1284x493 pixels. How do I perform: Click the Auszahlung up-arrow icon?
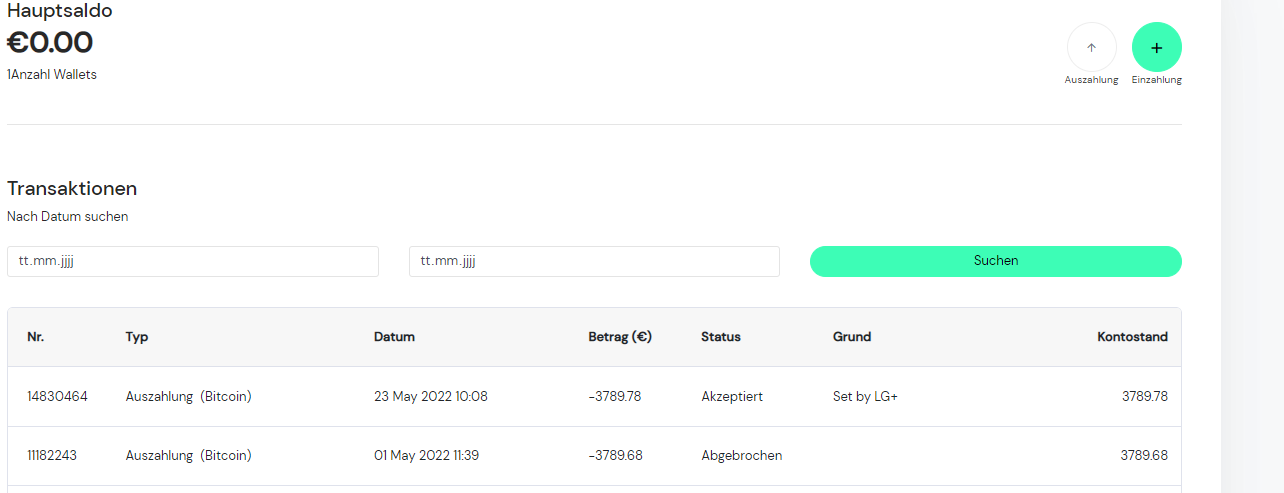click(1091, 47)
